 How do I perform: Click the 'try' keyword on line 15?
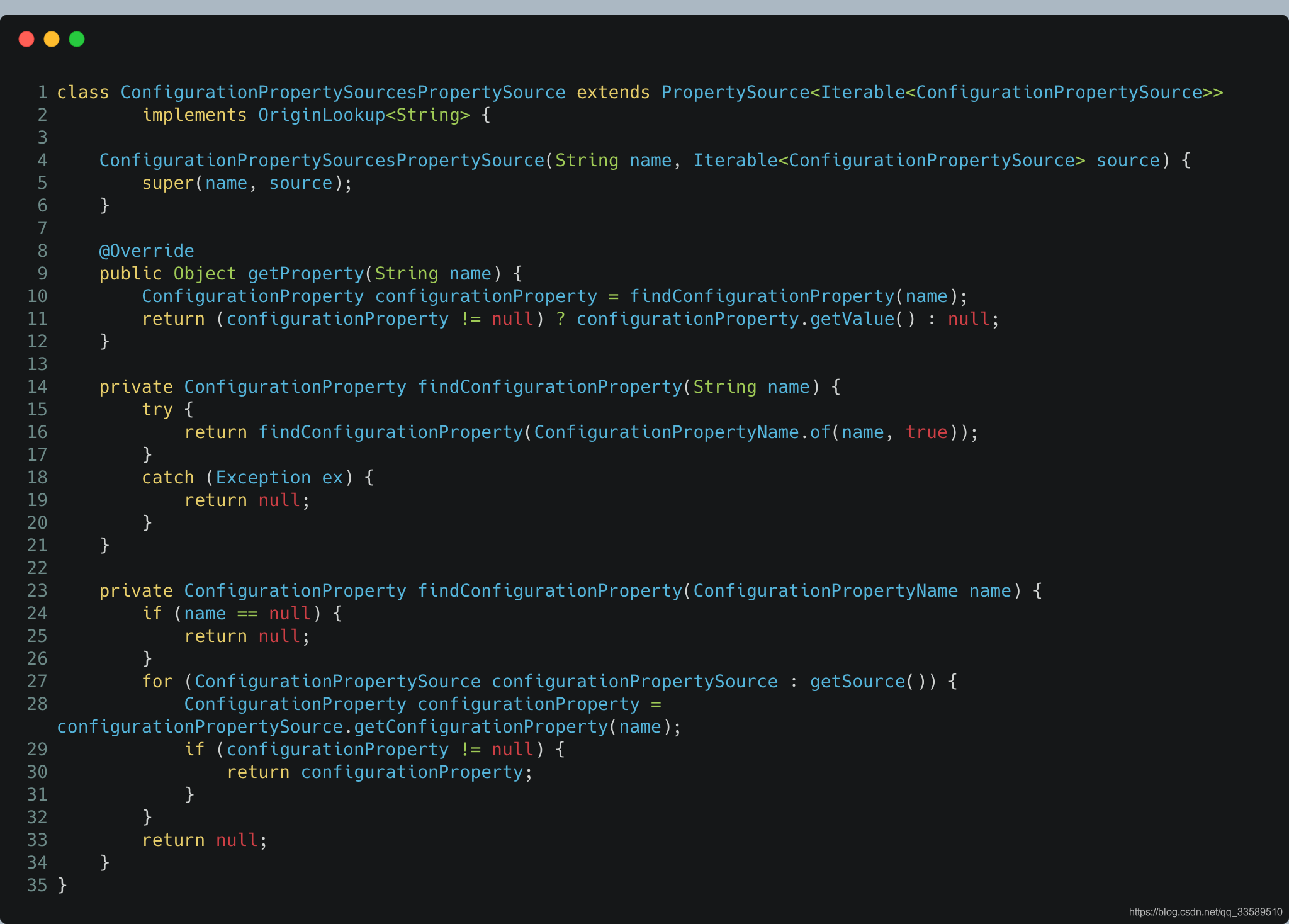coord(157,410)
